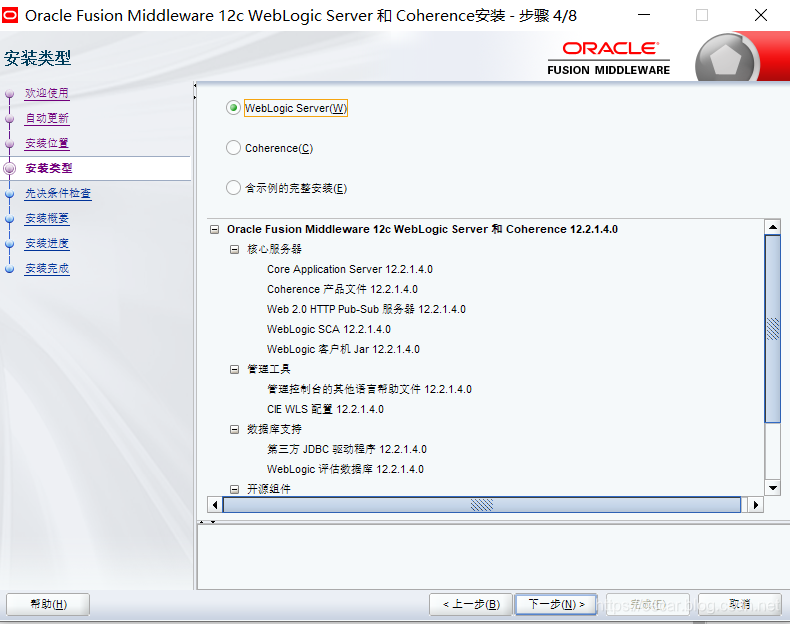Open the 安装概要 step
The height and width of the screenshot is (624, 790).
pos(47,218)
